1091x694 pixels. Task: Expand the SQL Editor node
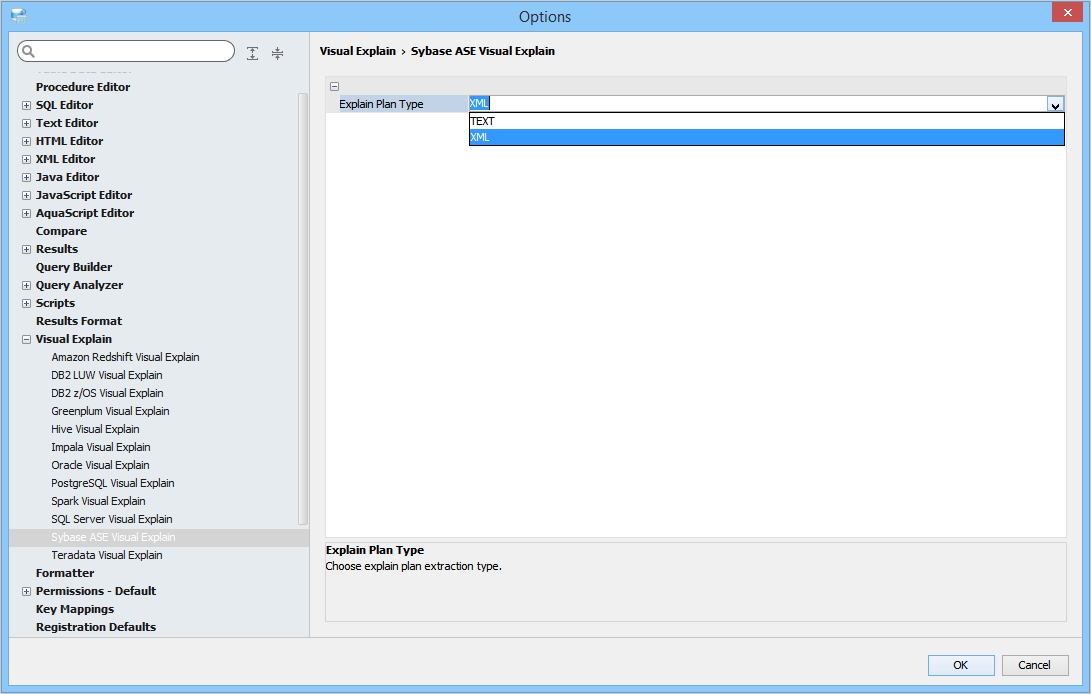tap(26, 105)
